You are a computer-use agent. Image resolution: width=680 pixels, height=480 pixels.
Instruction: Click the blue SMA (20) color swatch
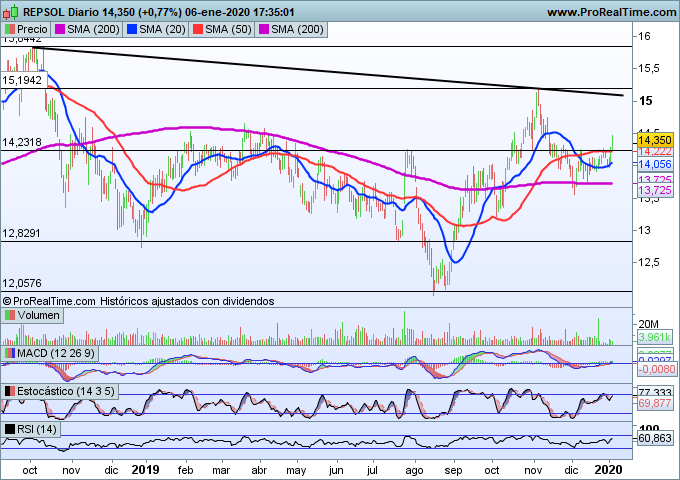pyautogui.click(x=132, y=29)
